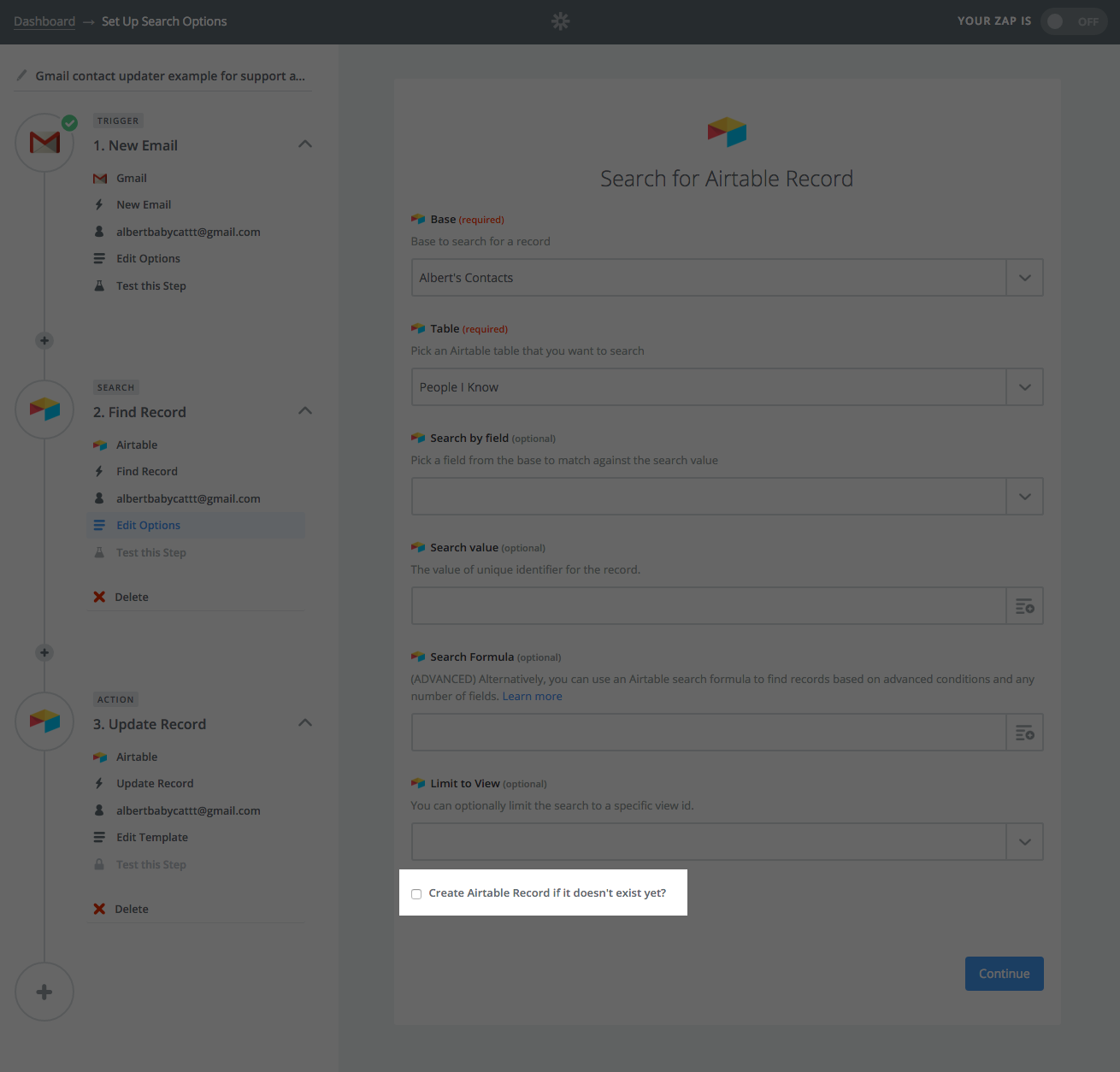Click into the Search Formula input field

[x=709, y=733]
